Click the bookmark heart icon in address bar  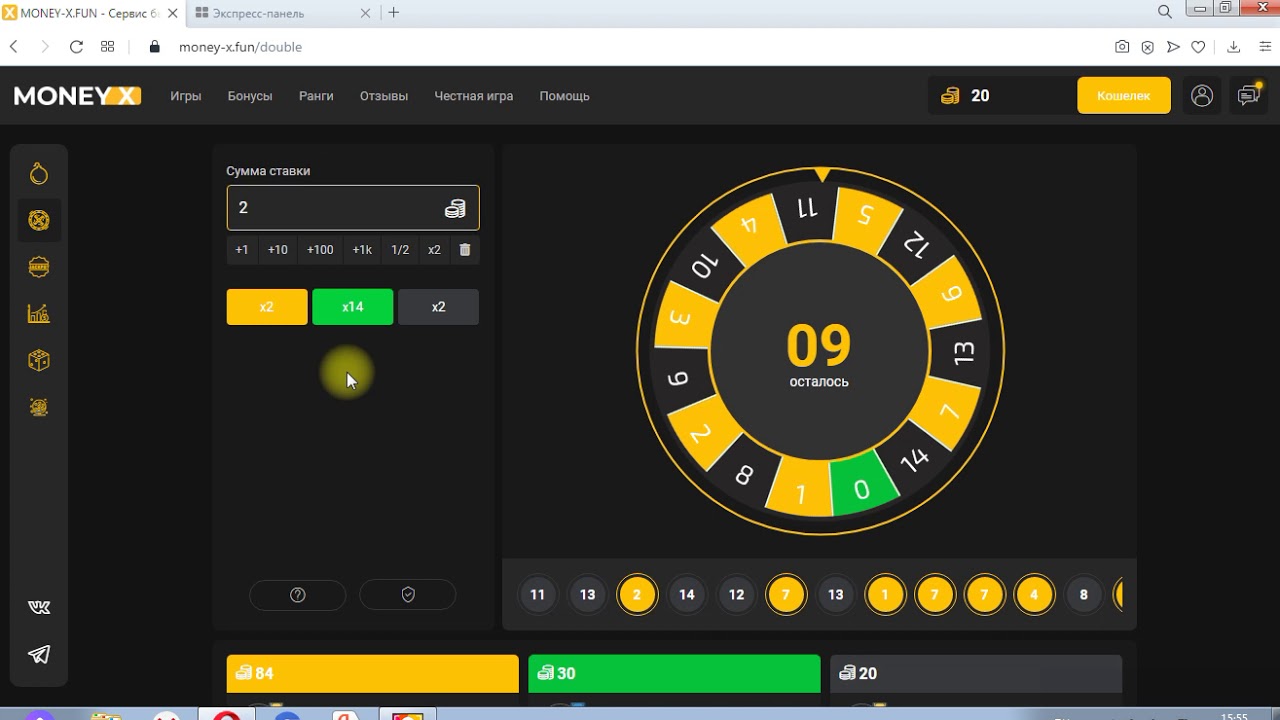coord(1198,47)
